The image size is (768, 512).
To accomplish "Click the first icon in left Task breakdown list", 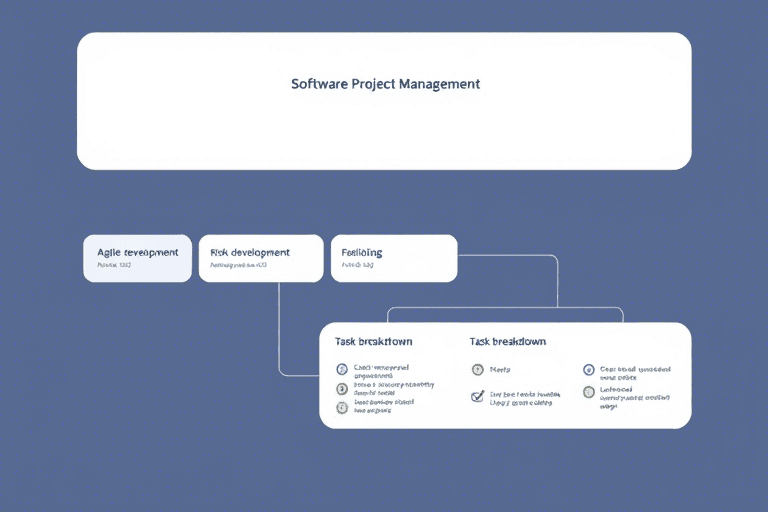I will coord(342,370).
